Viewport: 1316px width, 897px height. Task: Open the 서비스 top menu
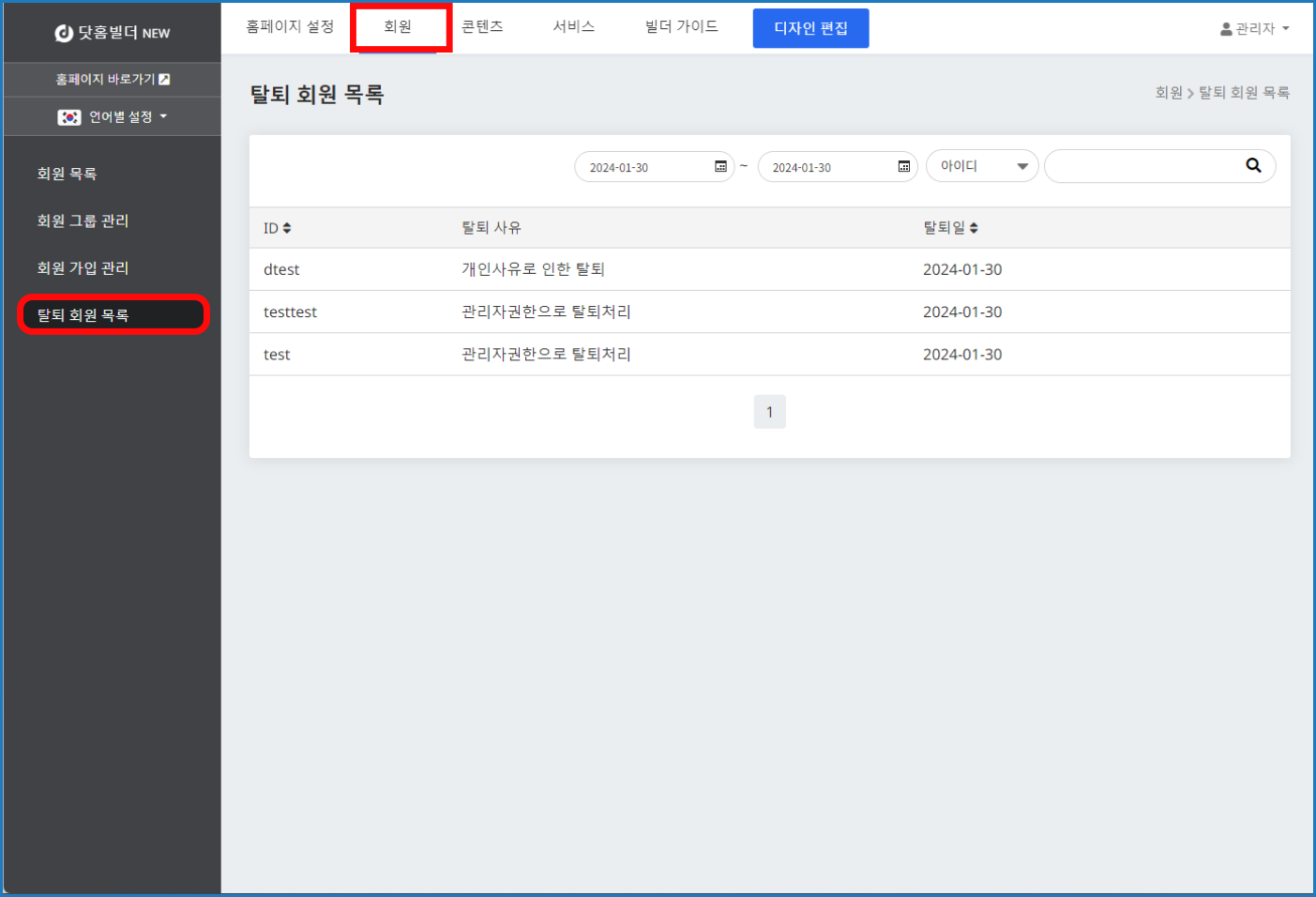click(x=573, y=26)
